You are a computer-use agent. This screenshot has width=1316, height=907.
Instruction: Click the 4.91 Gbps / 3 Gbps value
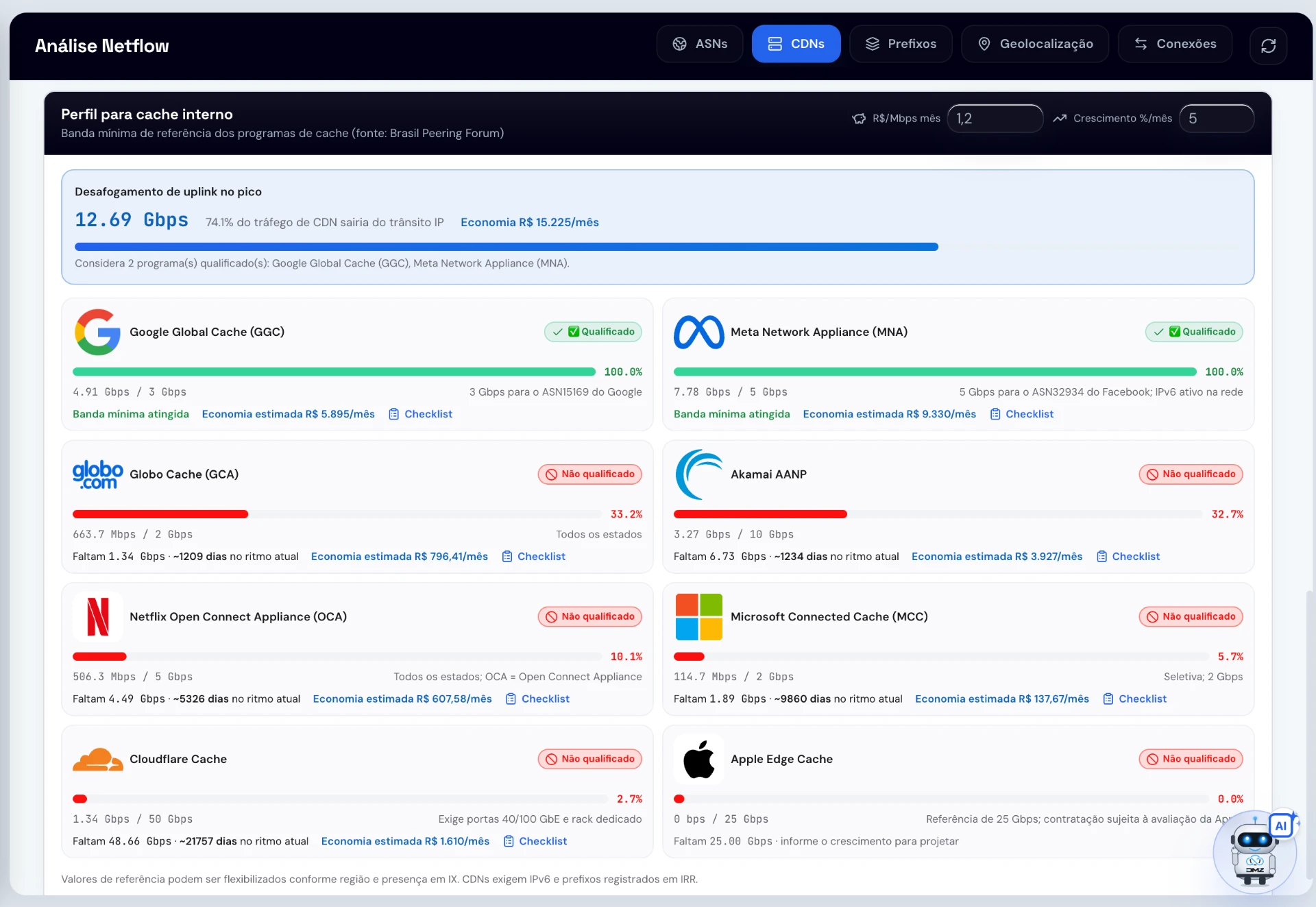130,392
